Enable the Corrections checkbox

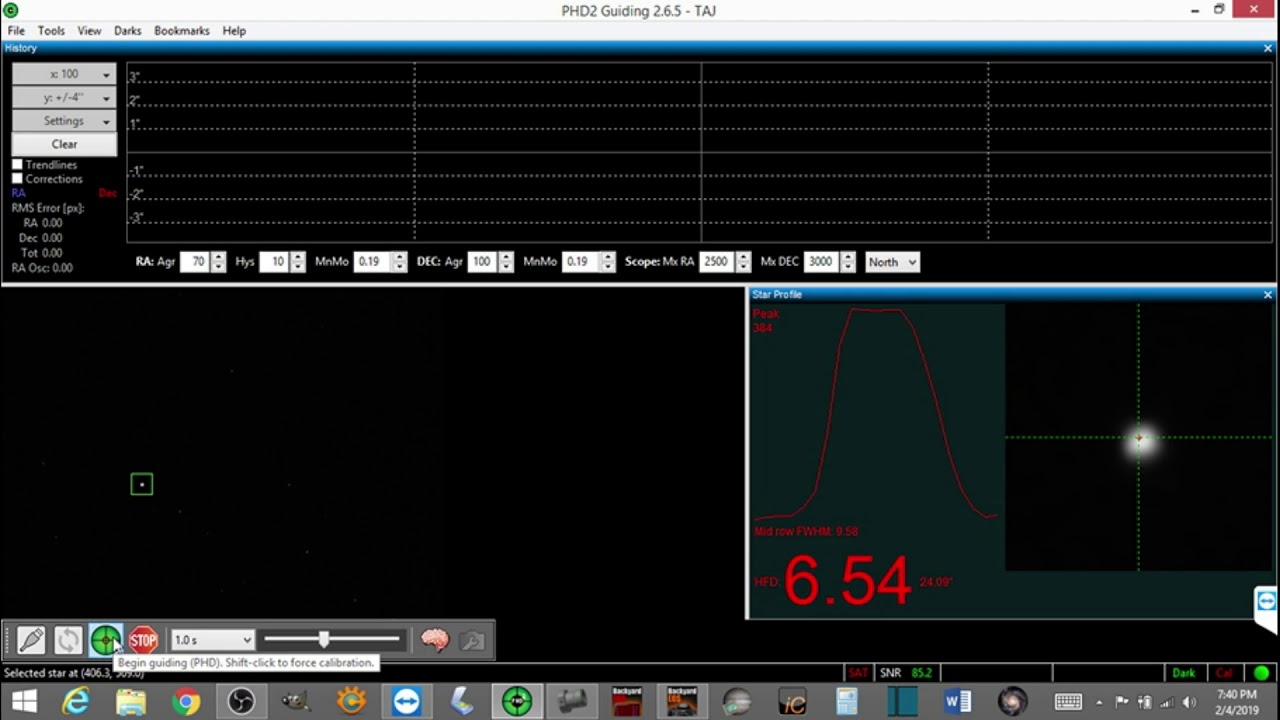coord(17,179)
